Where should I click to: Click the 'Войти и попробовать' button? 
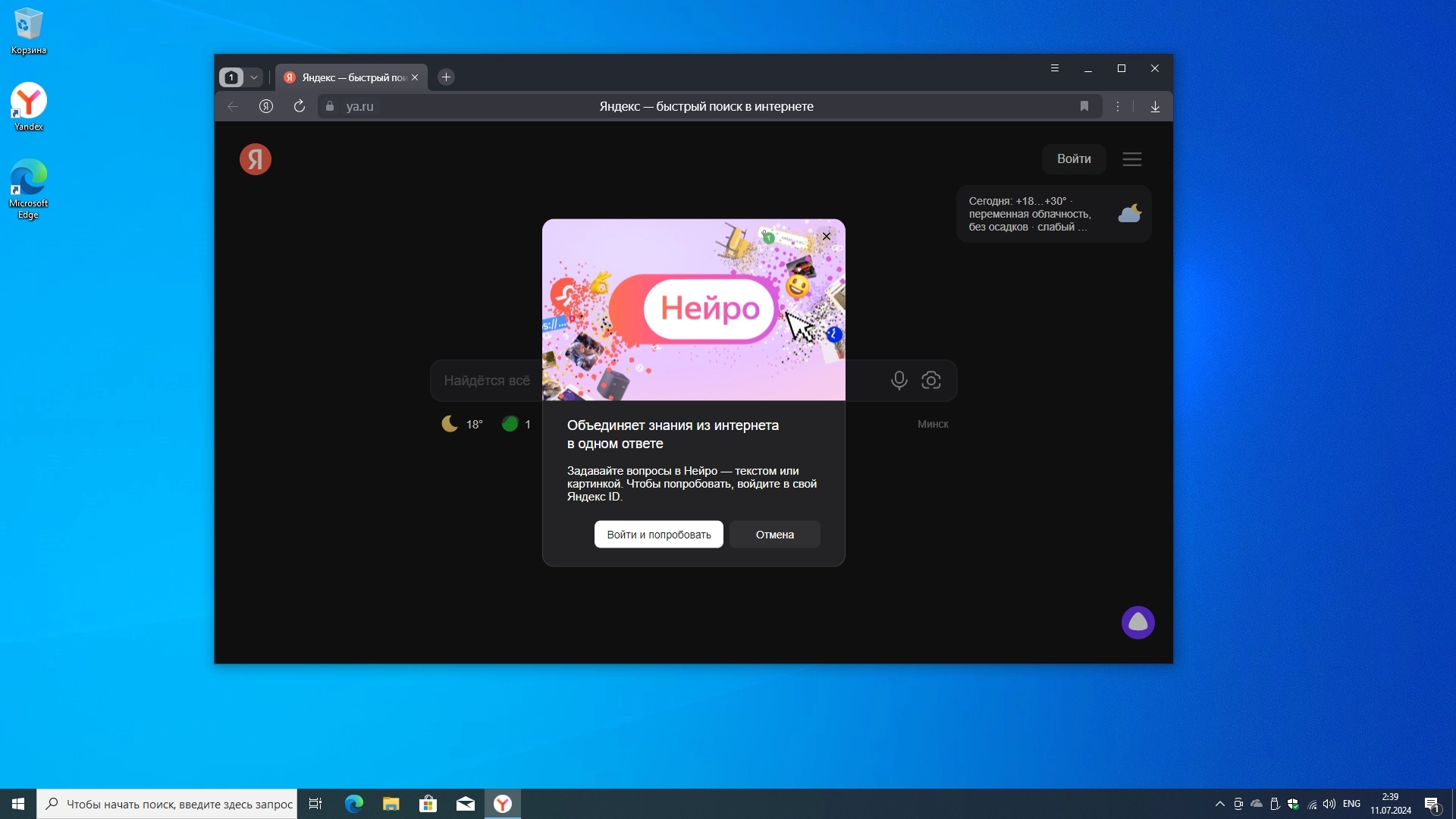(x=658, y=535)
